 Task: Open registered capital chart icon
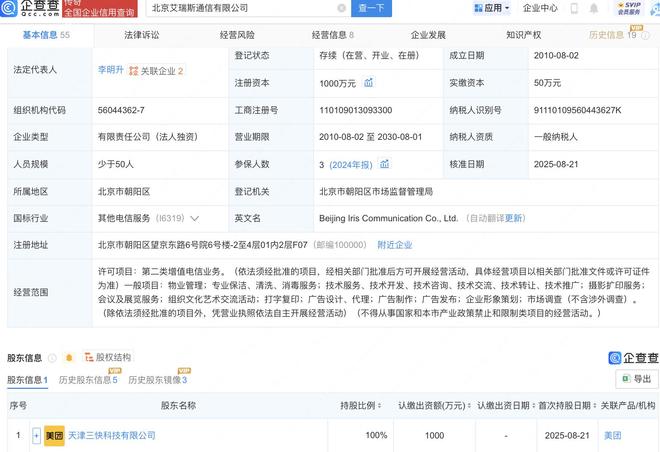tap(369, 82)
